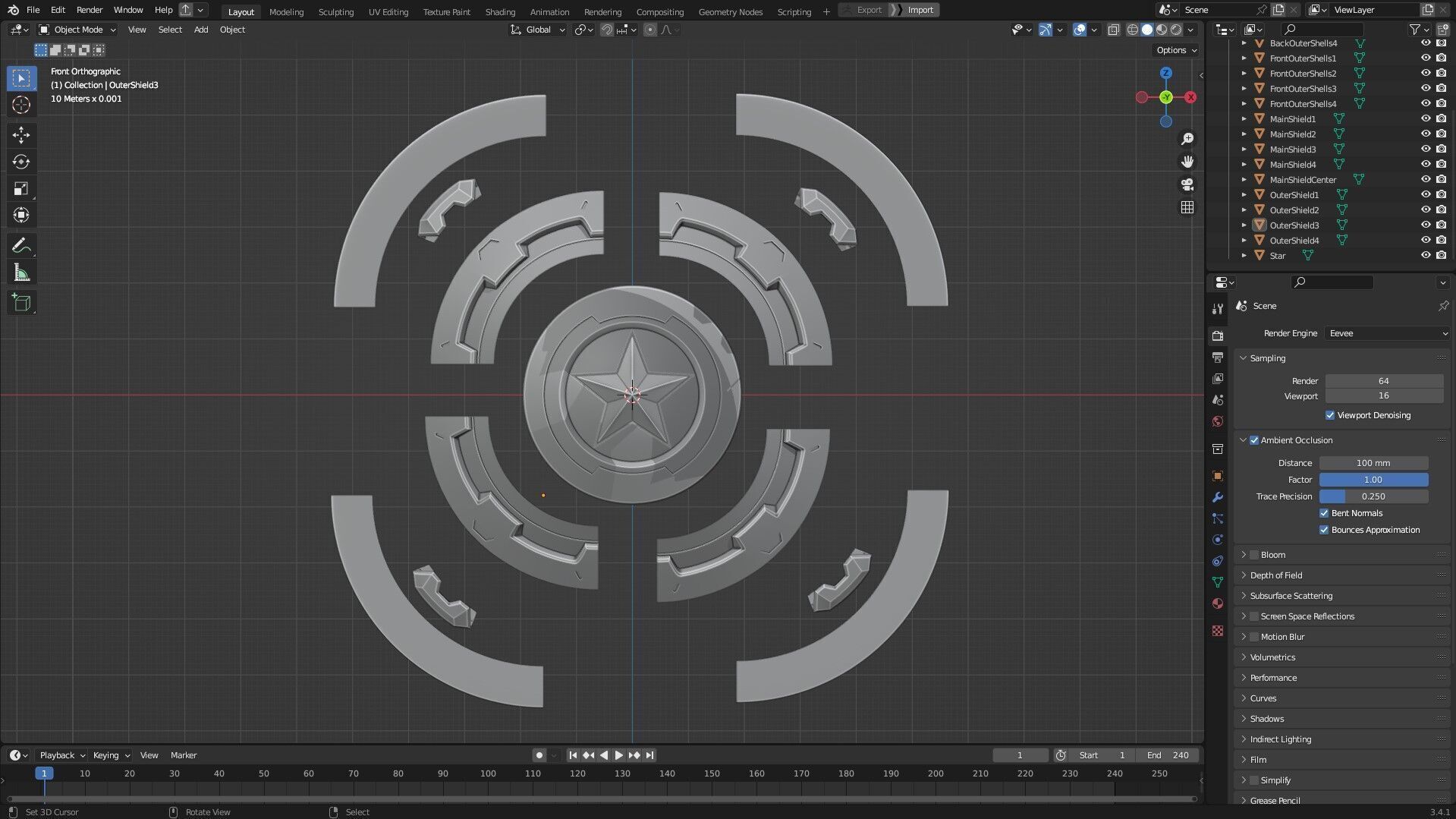Image resolution: width=1456 pixels, height=819 pixels.
Task: Switch to the Geometry Nodes workspace
Action: pos(730,11)
